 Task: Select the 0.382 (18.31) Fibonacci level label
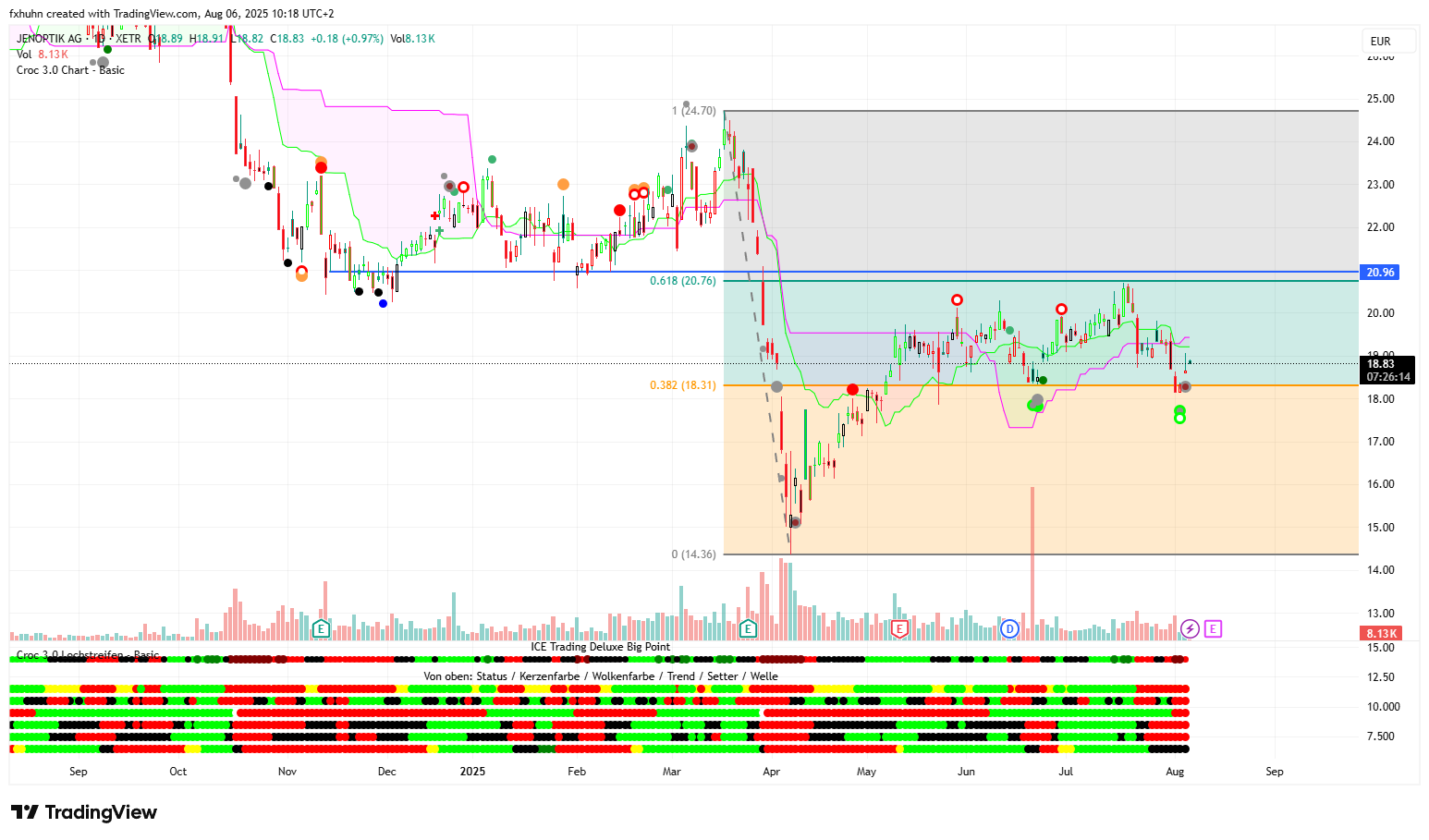(x=682, y=385)
